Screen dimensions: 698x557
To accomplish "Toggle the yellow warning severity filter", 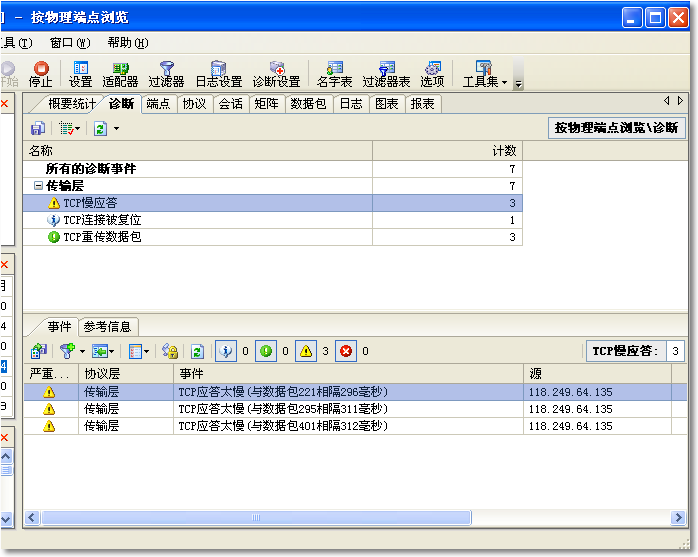I will click(x=306, y=351).
